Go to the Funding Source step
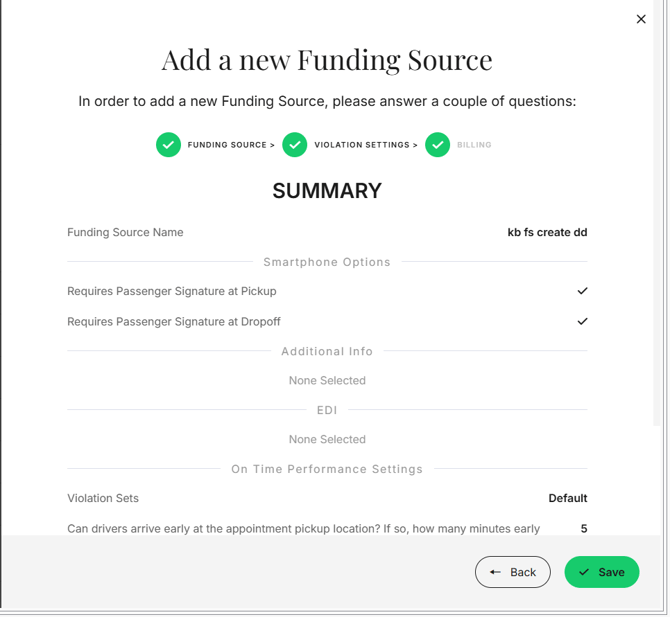 pos(228,145)
